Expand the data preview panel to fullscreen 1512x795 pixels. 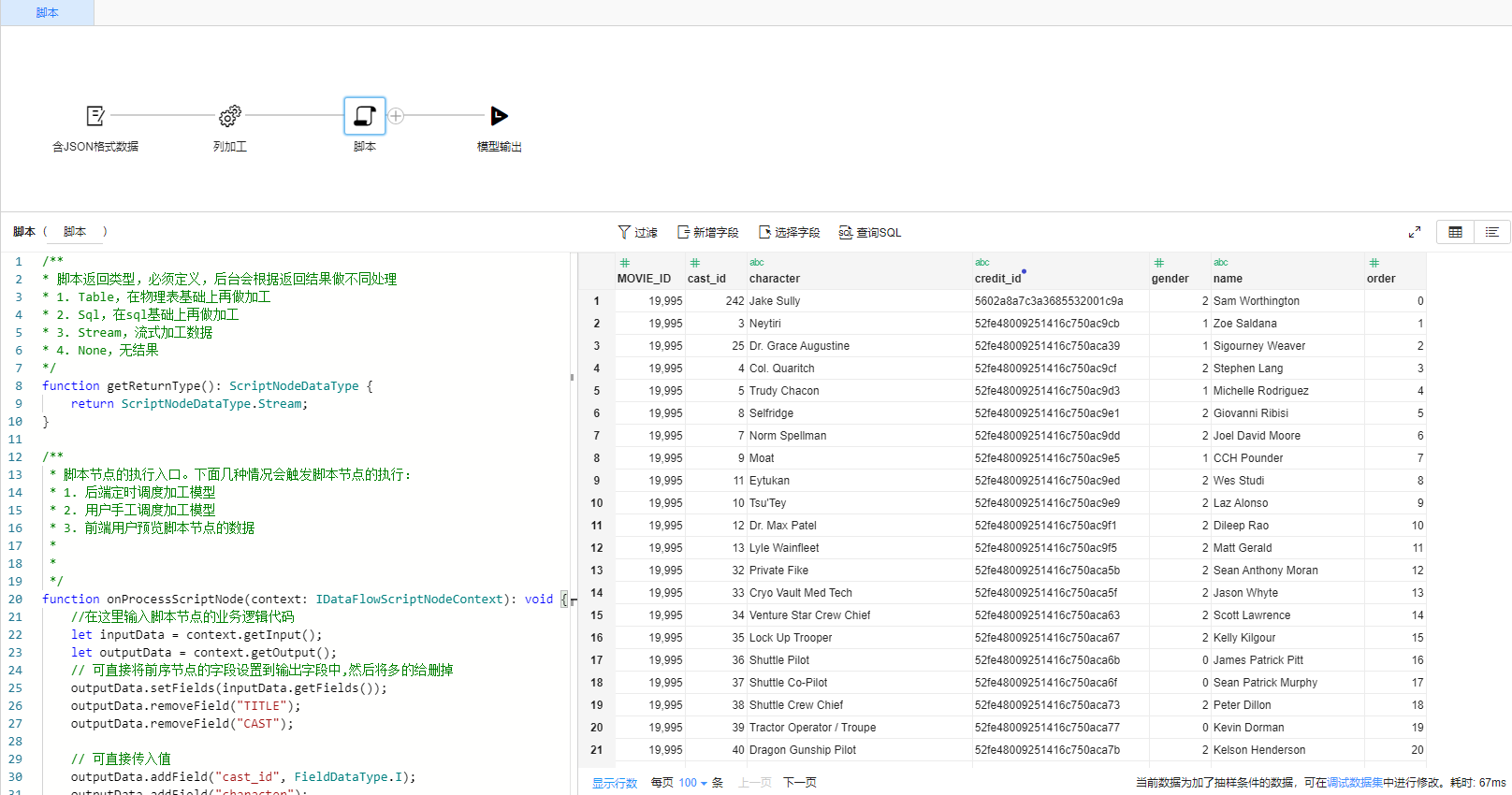click(1414, 232)
